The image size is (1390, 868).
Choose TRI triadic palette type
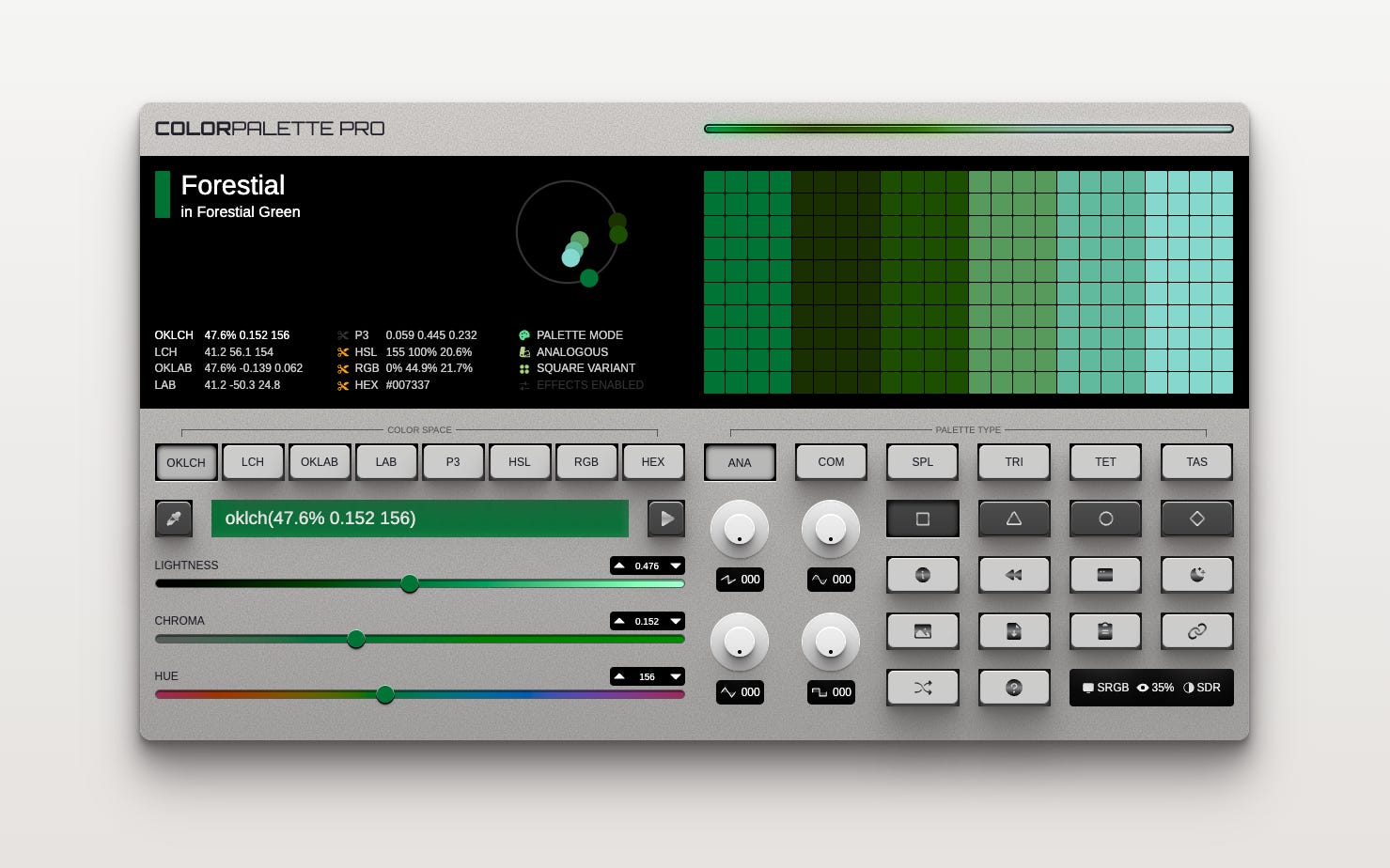pos(1014,462)
